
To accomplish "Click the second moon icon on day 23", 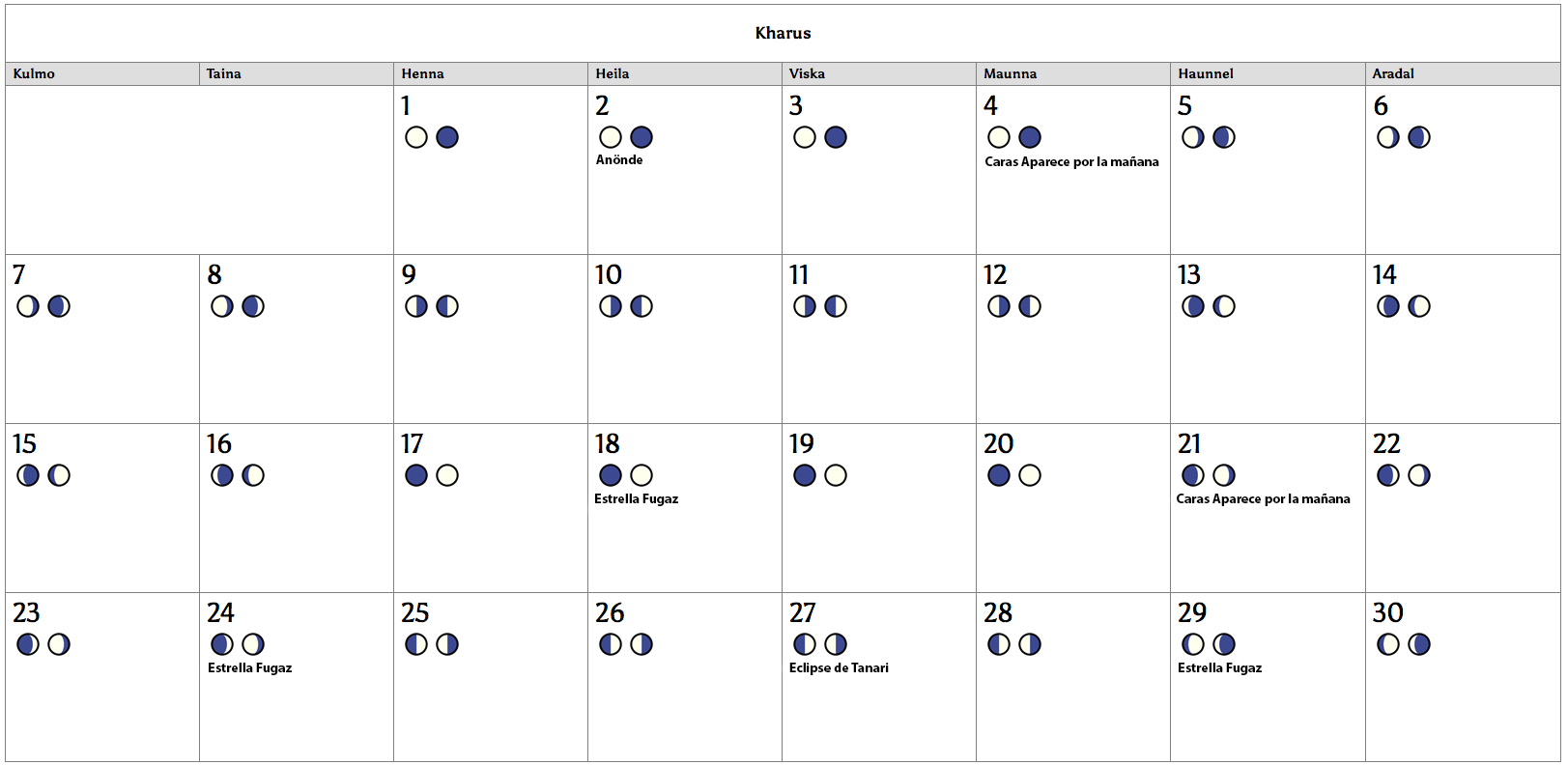I will tap(59, 644).
